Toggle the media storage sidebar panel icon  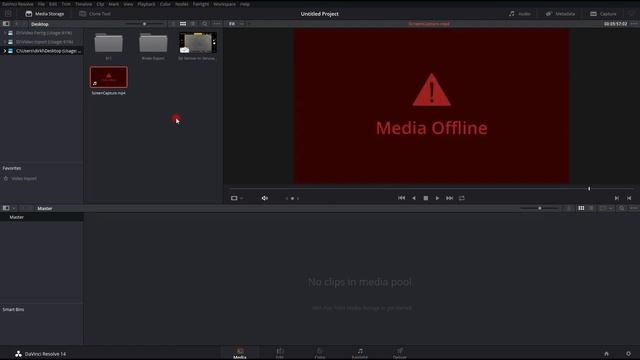[x=6, y=24]
